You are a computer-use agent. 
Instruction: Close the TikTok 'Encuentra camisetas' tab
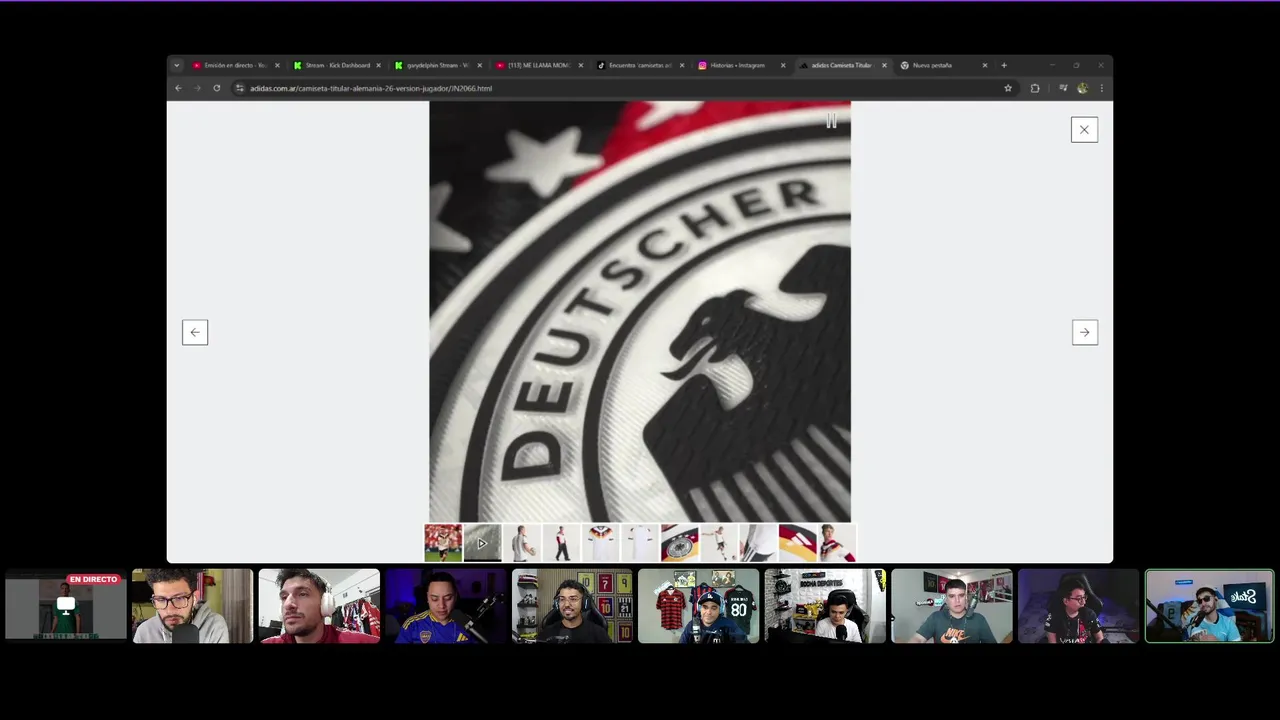682,65
